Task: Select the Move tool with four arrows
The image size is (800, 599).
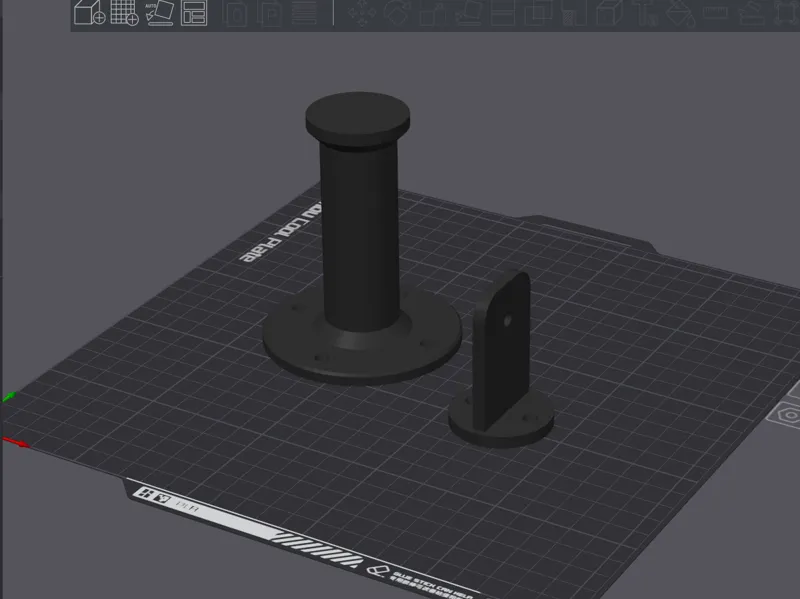Action: click(x=362, y=13)
